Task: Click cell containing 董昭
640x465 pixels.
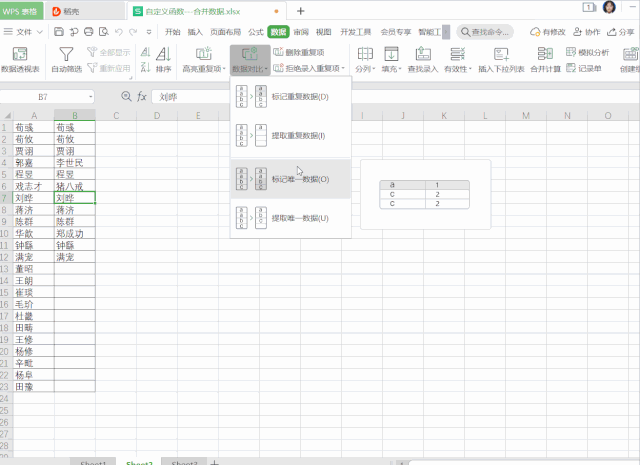Action: (34, 269)
